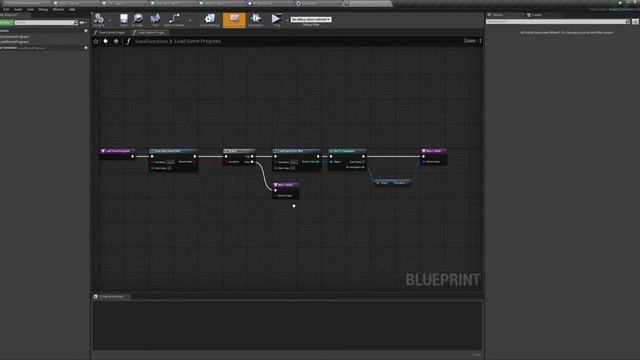Focus the Details panel search field
Viewport: 640px width, 360px height.
(558, 22)
